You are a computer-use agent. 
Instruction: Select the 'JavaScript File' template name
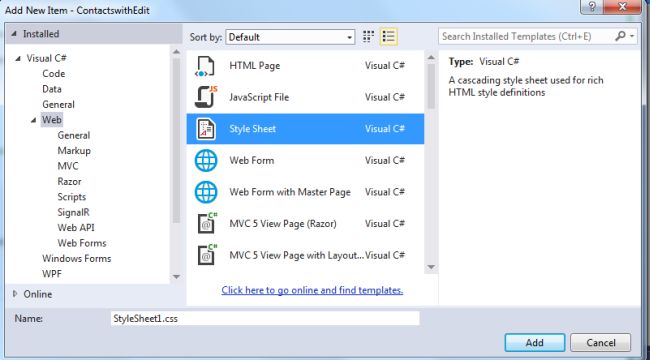pyautogui.click(x=259, y=97)
